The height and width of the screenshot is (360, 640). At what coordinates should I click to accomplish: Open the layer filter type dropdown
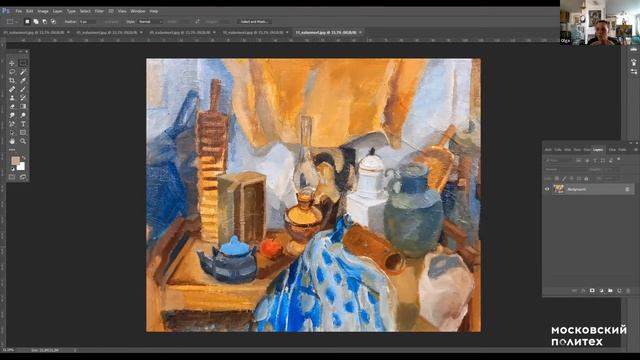(x=558, y=160)
